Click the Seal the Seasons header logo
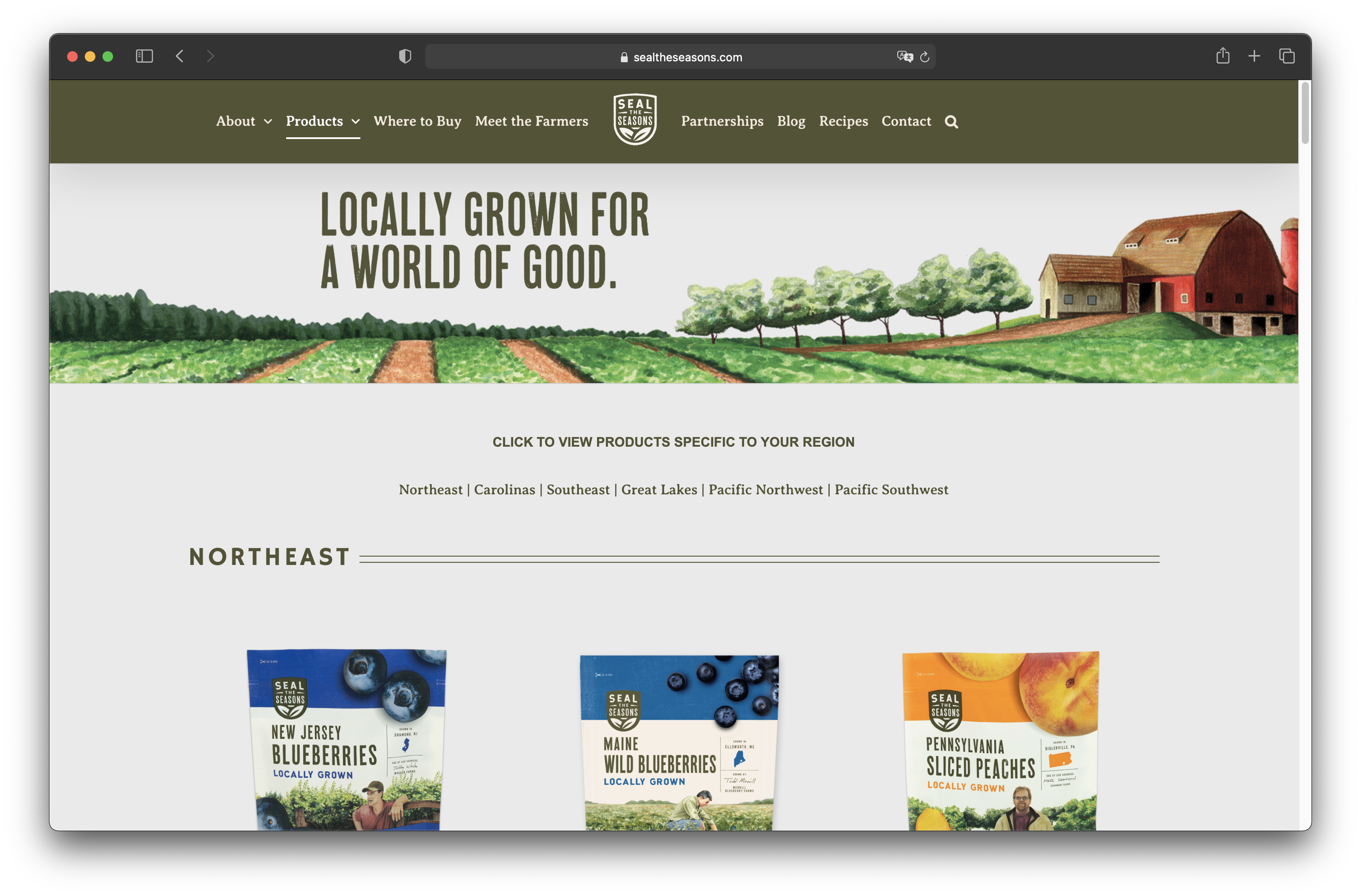1361x896 pixels. (635, 120)
